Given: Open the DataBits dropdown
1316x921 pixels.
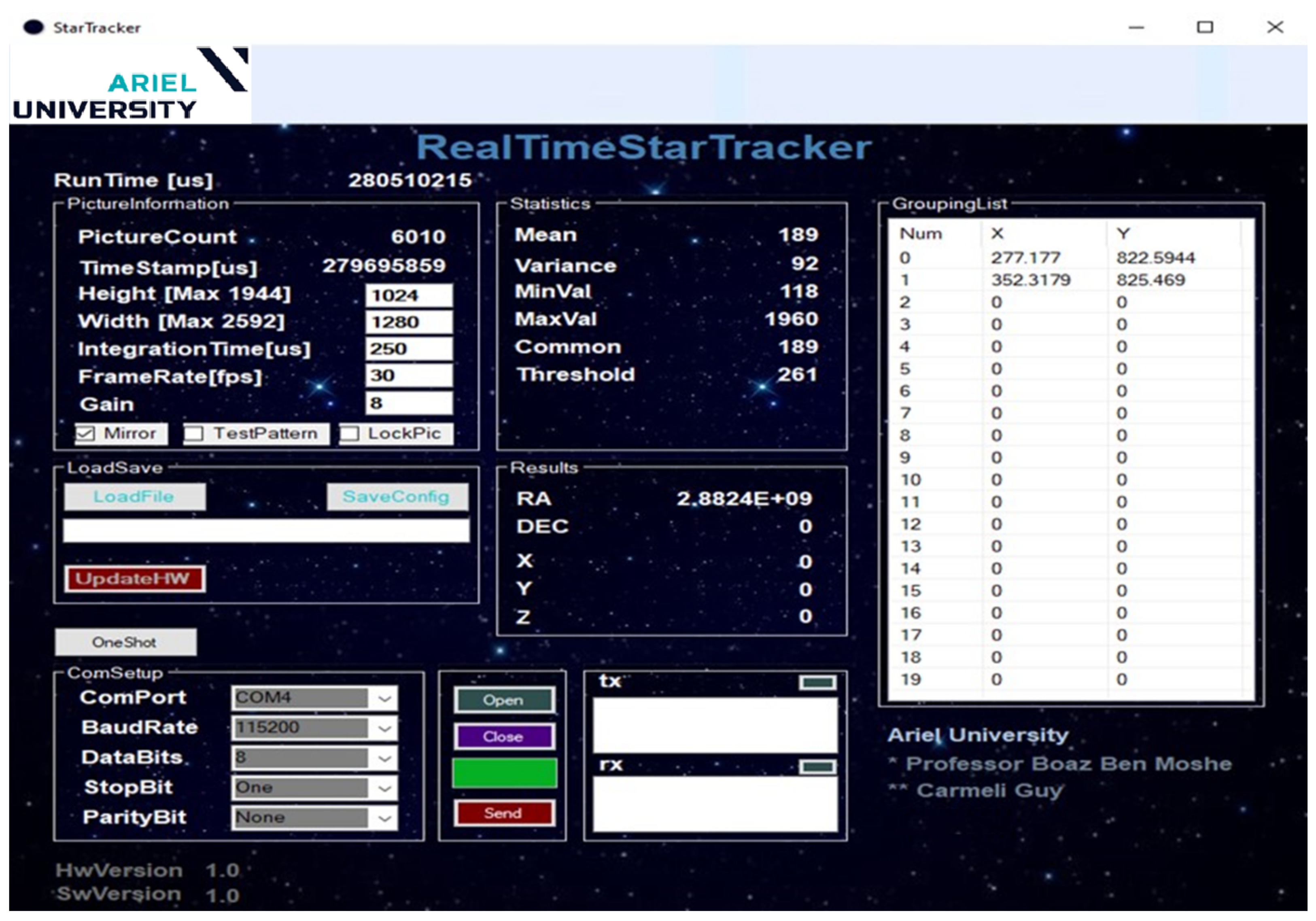Looking at the screenshot, I should pos(384,758).
